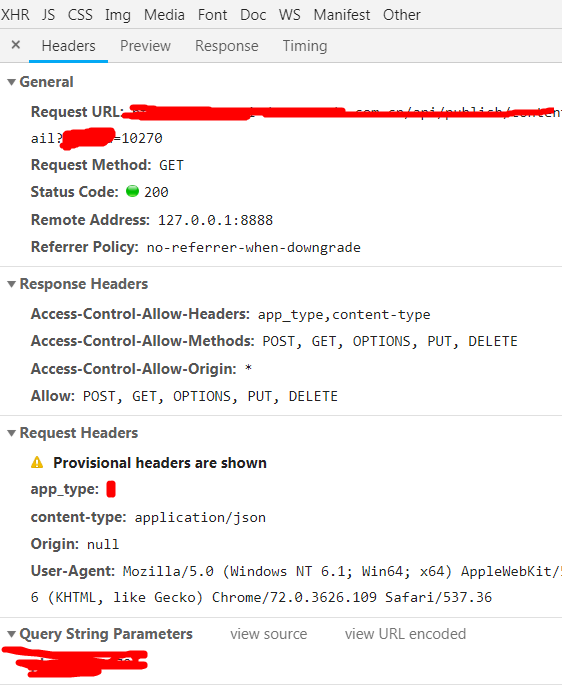Filter requests by Img type
The width and height of the screenshot is (562, 697).
click(118, 15)
